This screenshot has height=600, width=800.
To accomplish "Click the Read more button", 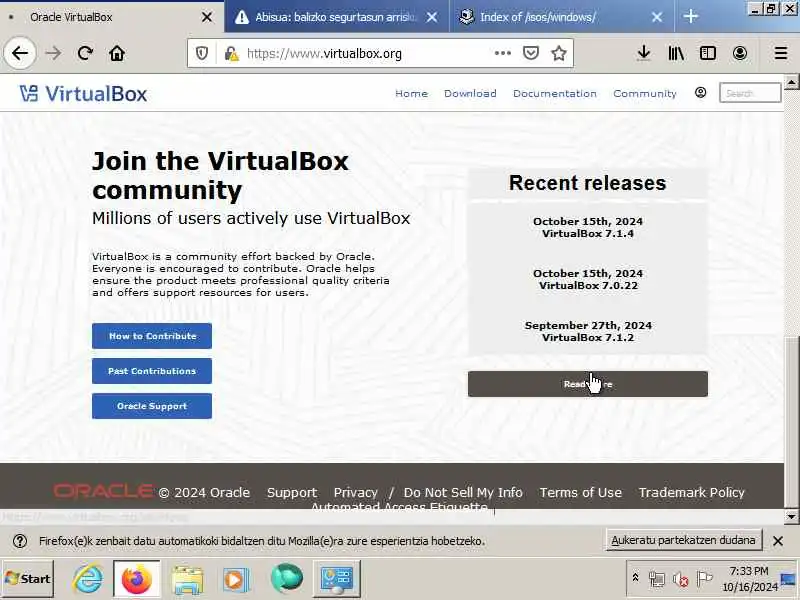I will coord(588,384).
